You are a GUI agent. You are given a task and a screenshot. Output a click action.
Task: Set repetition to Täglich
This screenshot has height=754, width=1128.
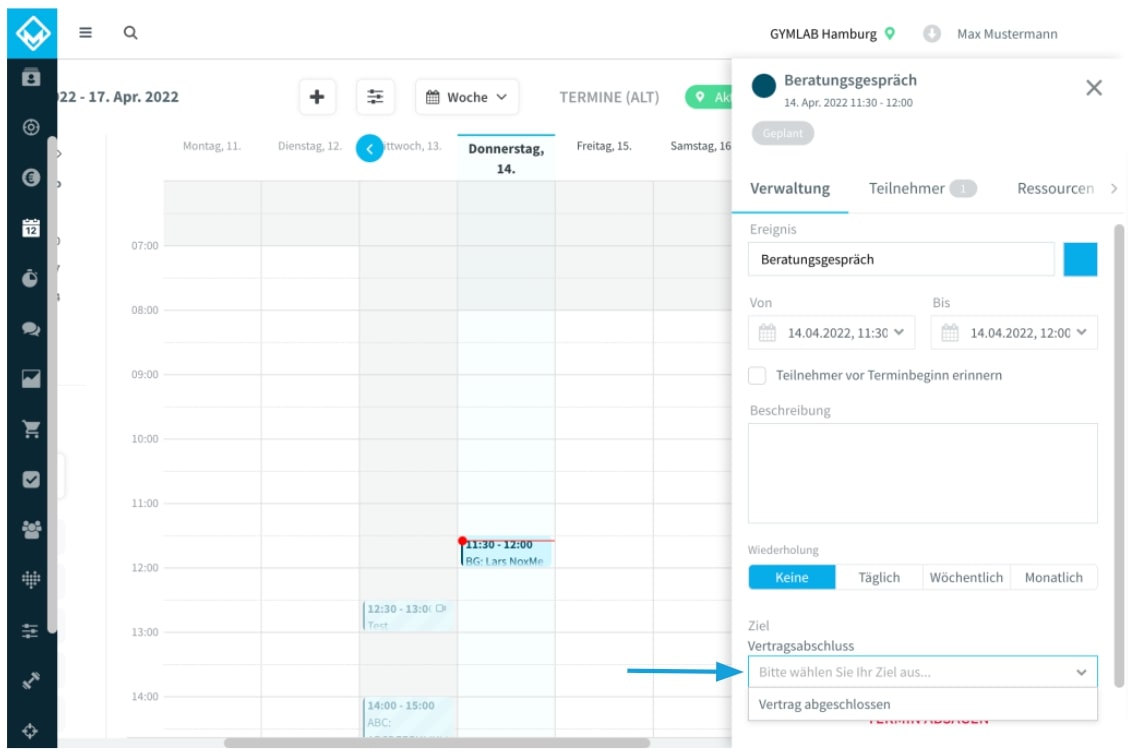click(879, 577)
